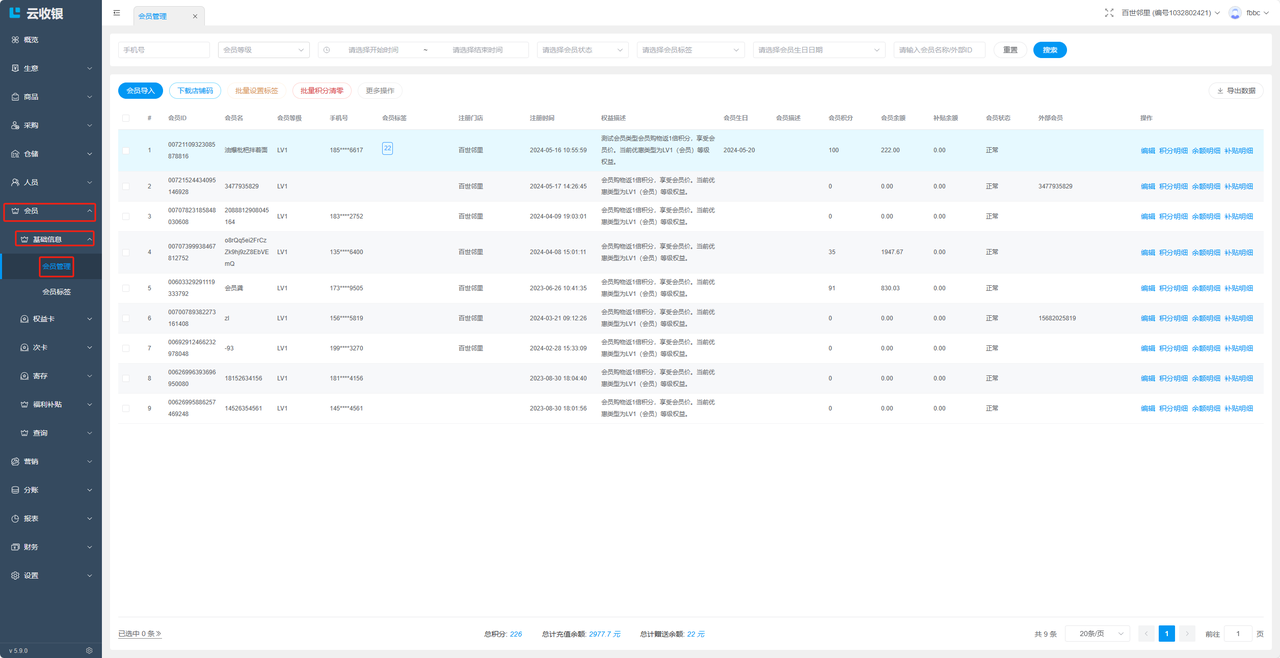
Task: Click the 手机号 phone number input field
Action: [164, 50]
